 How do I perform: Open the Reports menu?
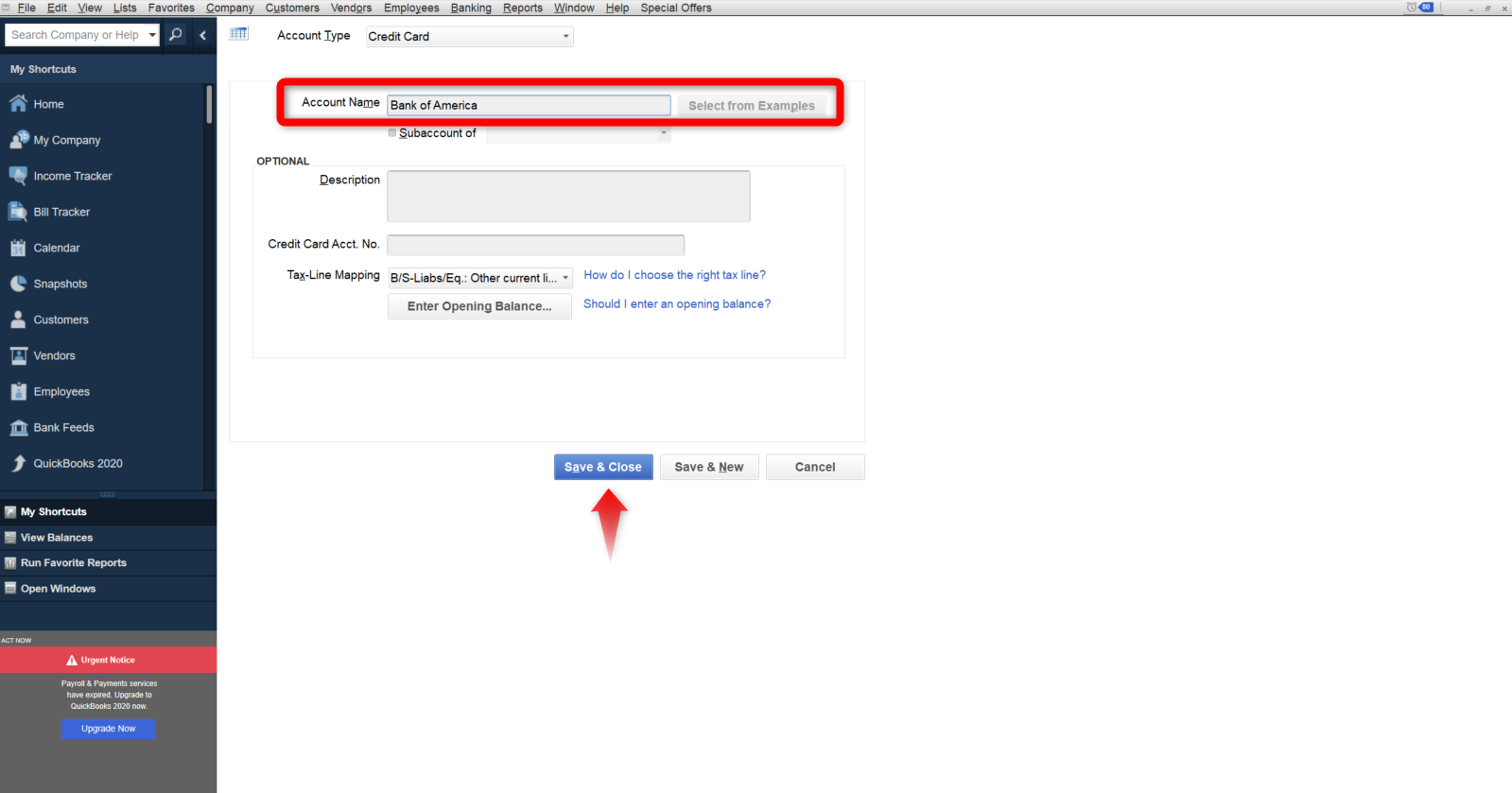[x=523, y=8]
